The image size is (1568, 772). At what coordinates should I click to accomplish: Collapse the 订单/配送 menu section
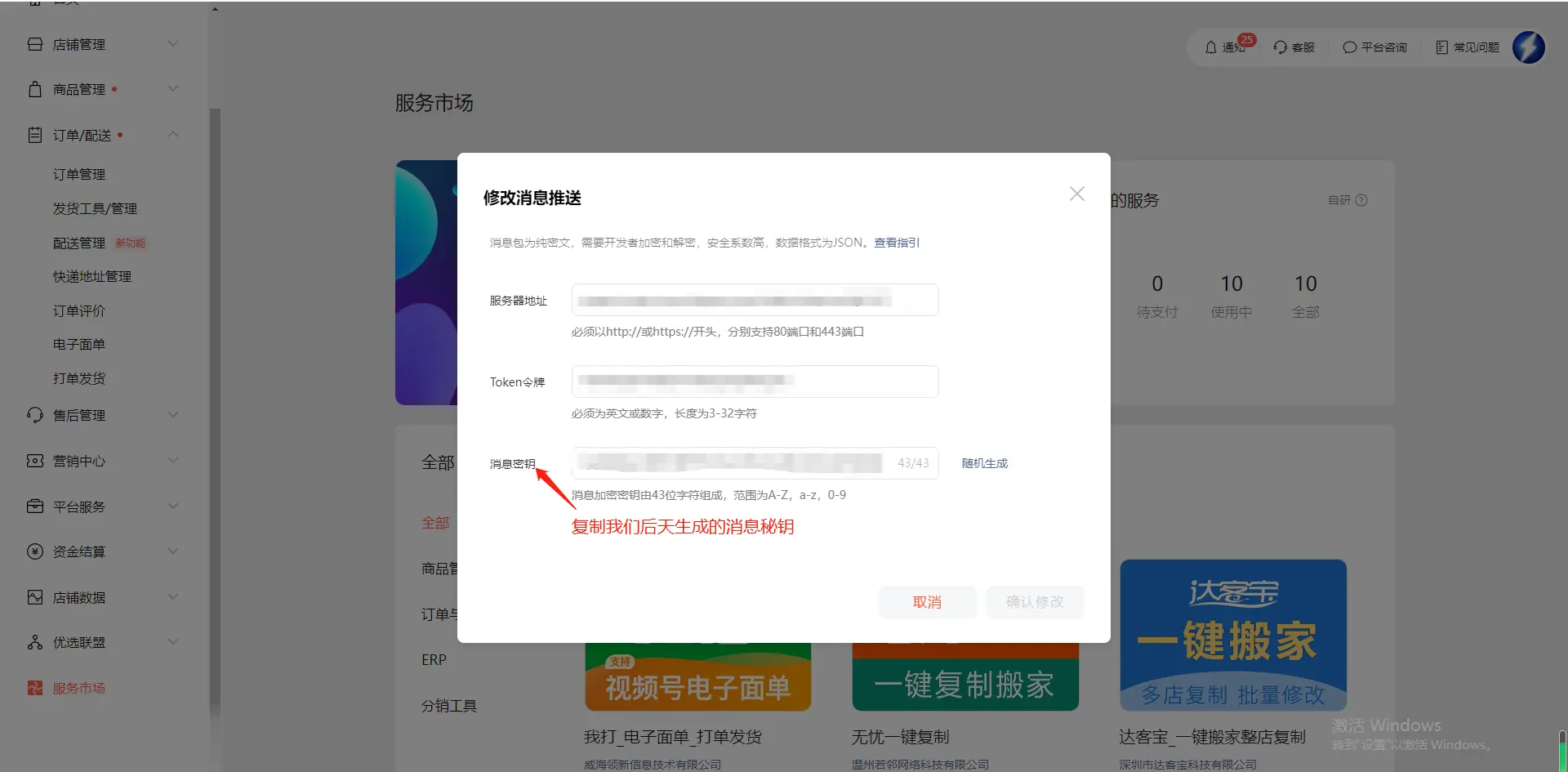coord(173,135)
